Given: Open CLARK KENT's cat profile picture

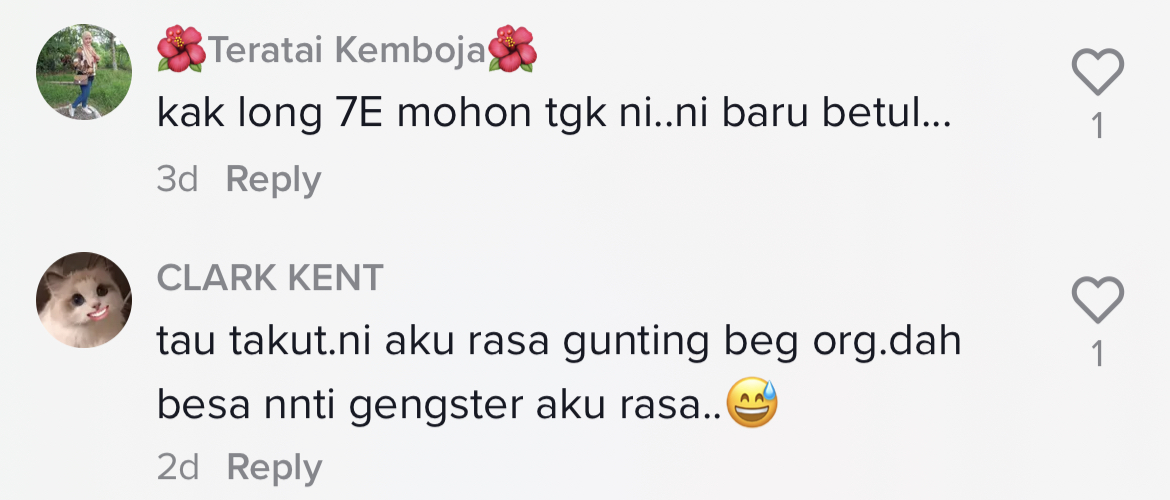Looking at the screenshot, I should (x=84, y=300).
